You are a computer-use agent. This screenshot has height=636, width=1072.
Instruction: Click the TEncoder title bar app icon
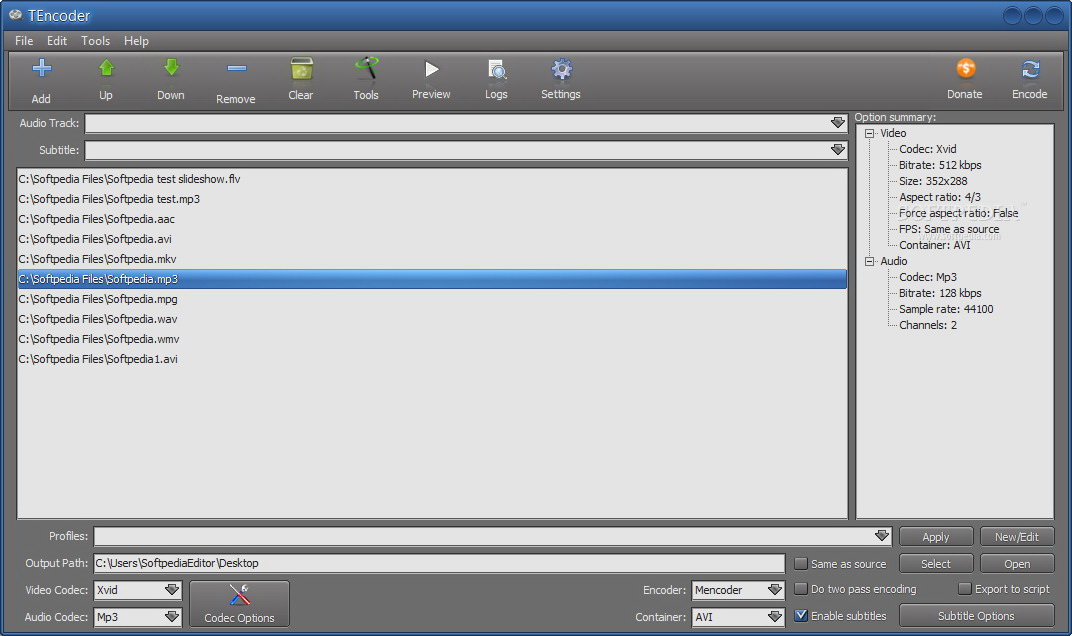[15, 15]
